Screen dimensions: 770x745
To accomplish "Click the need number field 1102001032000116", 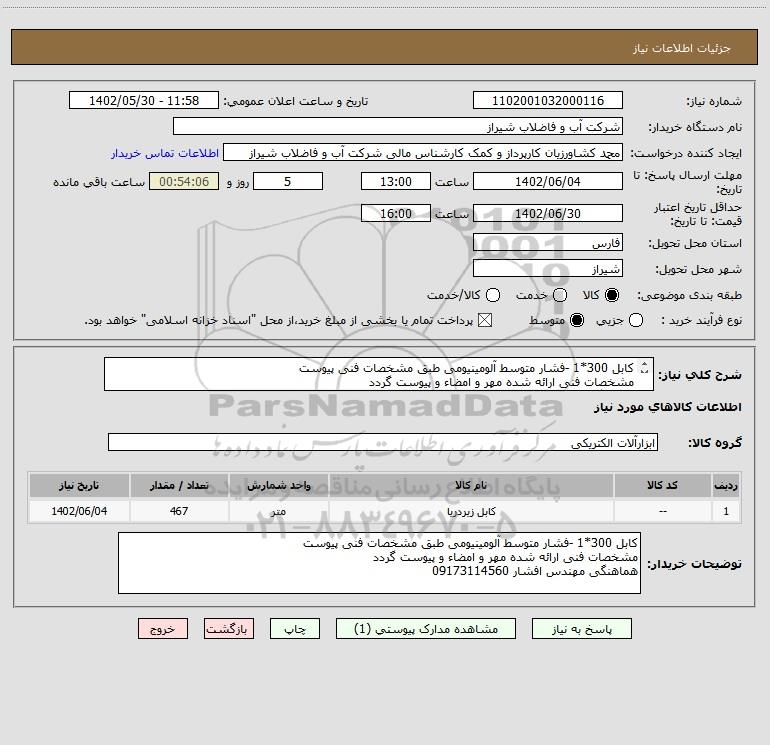I will point(548,101).
